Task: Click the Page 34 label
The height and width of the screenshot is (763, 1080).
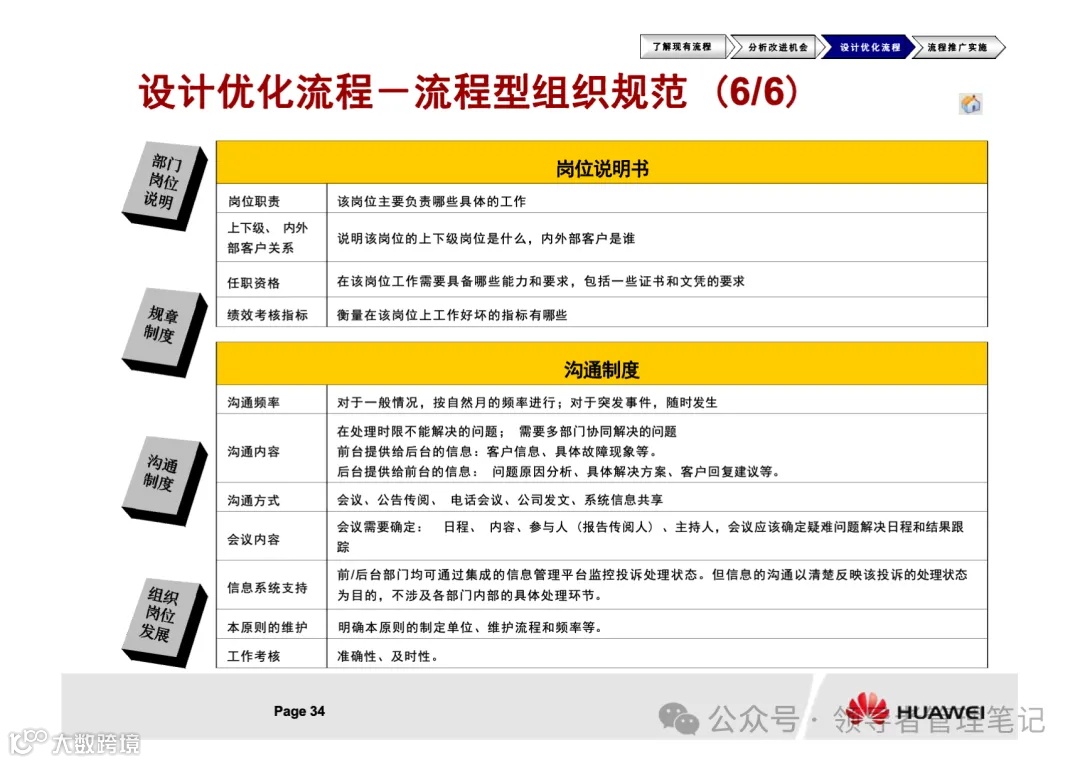Action: point(298,711)
